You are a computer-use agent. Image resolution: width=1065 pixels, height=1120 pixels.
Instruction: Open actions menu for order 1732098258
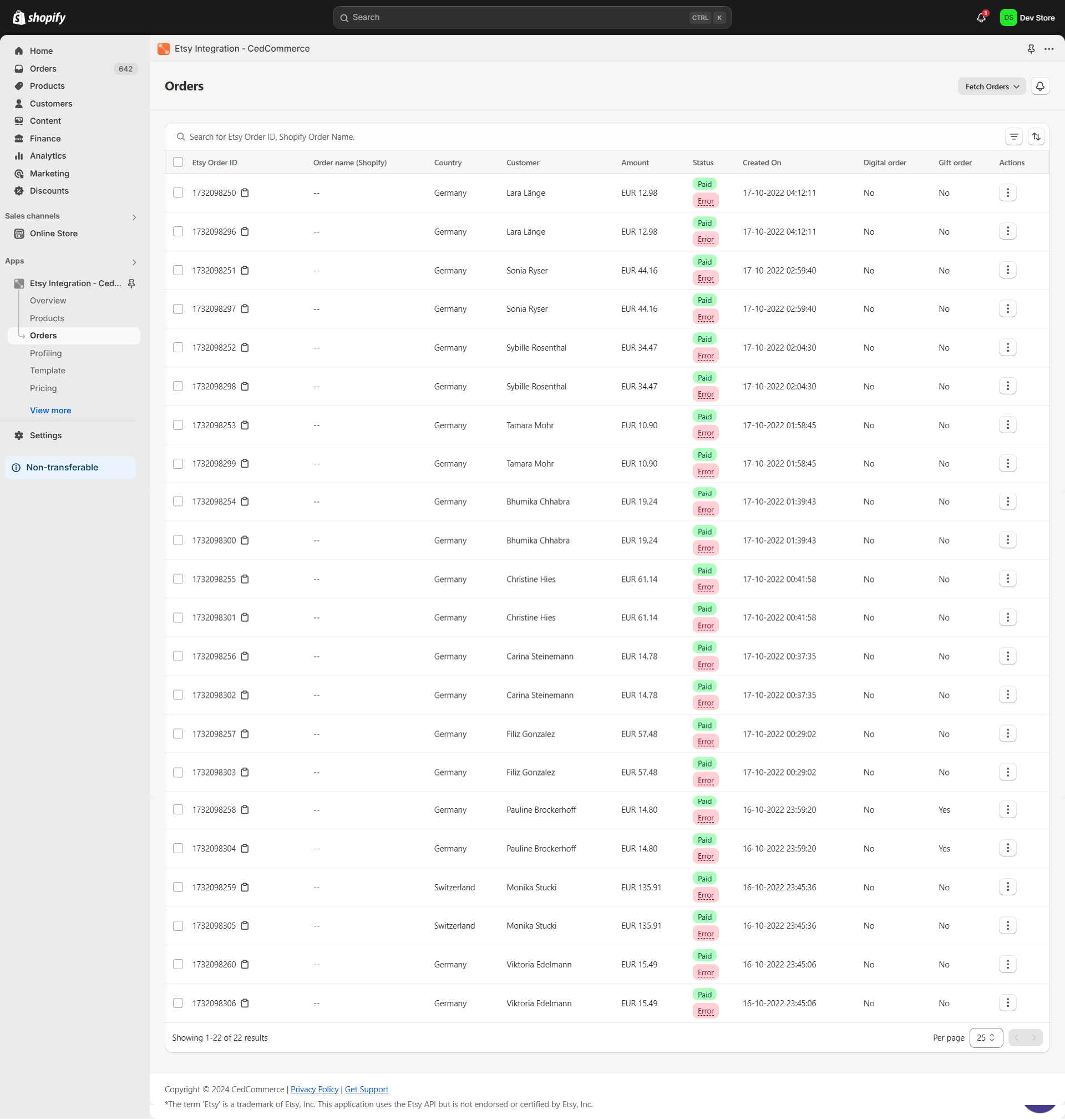coord(1008,810)
